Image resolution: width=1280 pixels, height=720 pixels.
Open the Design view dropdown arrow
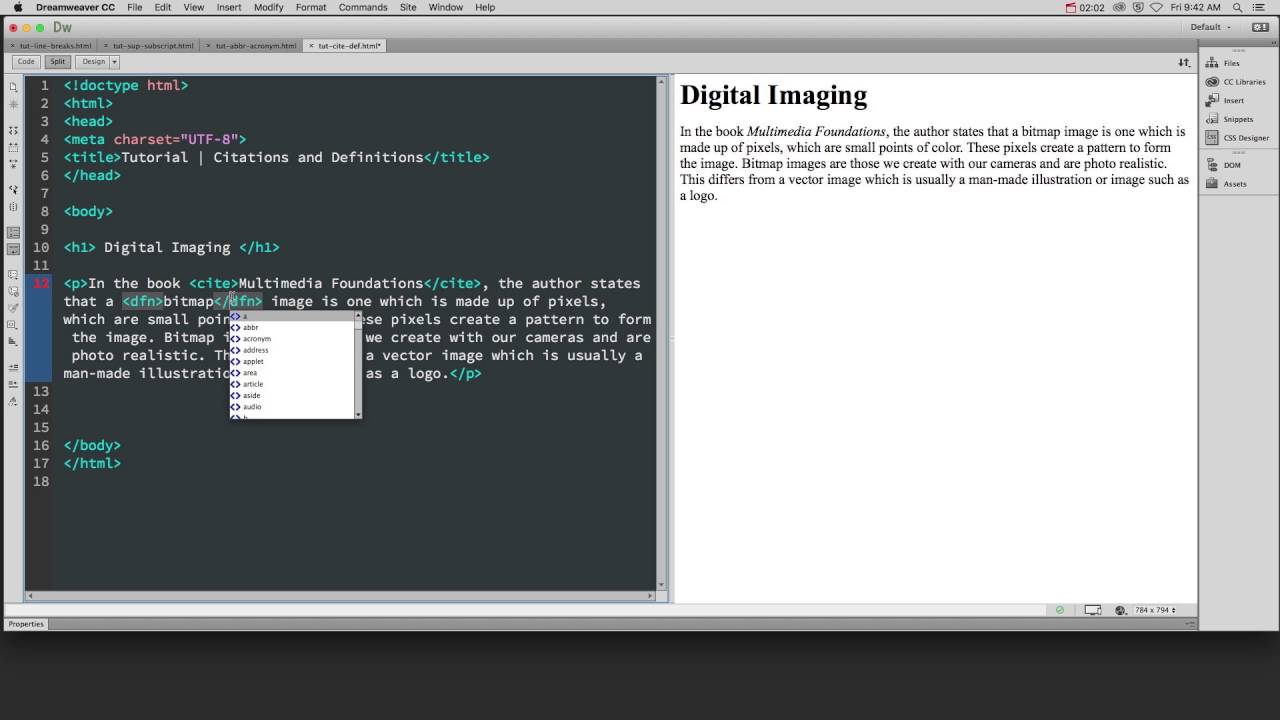(x=114, y=62)
